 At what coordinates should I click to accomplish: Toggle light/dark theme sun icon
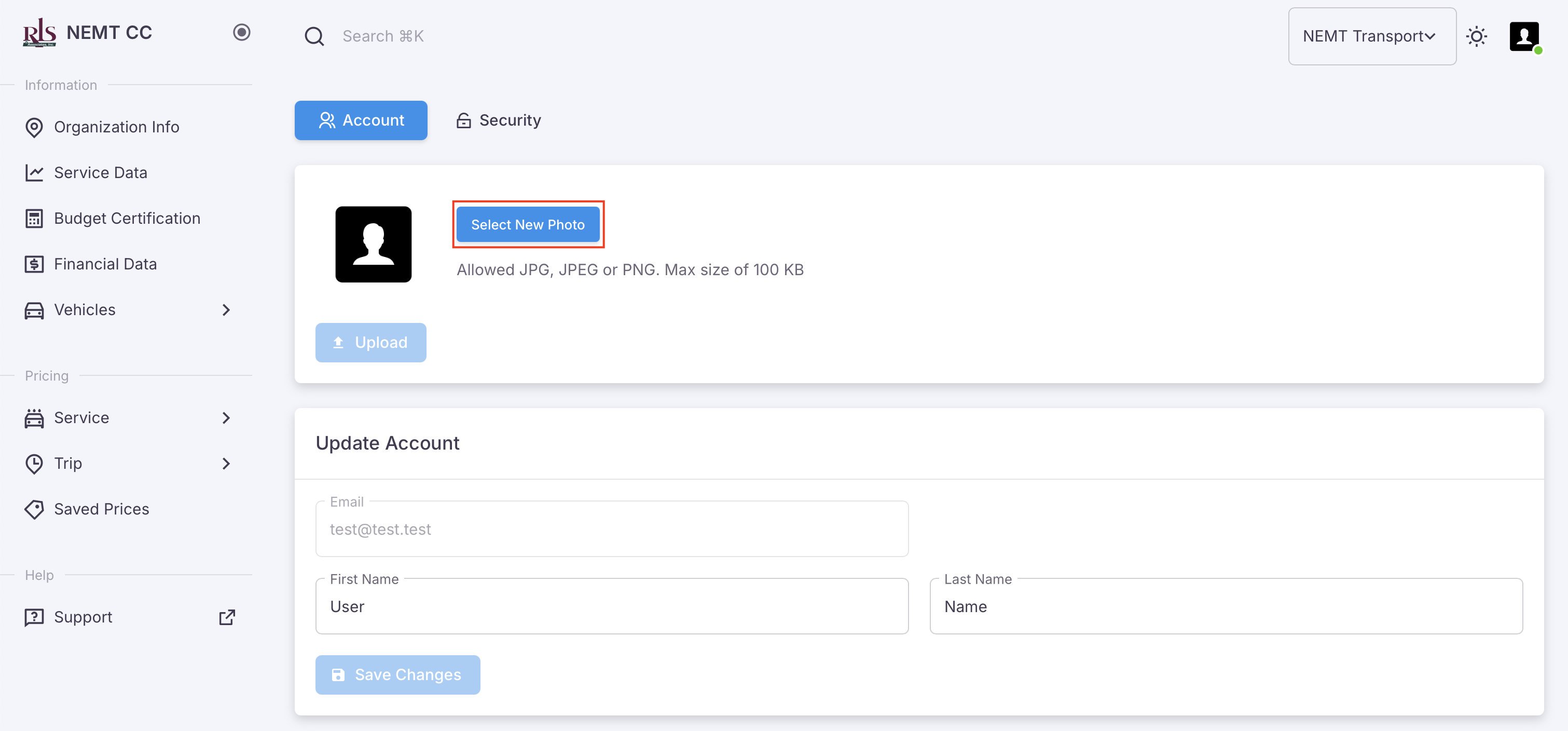(1476, 36)
